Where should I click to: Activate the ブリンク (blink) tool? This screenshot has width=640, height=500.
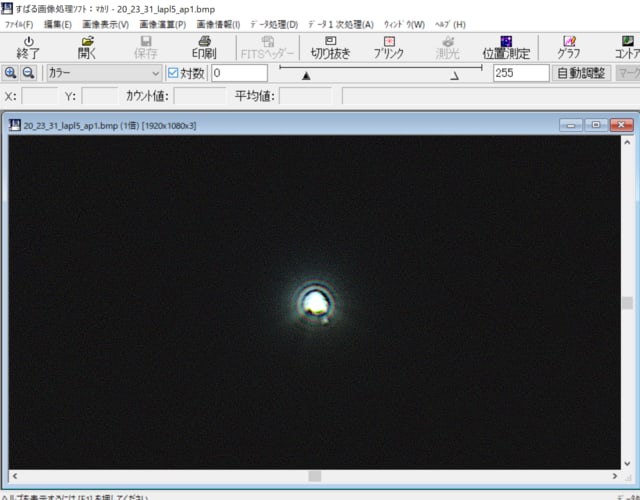click(389, 48)
